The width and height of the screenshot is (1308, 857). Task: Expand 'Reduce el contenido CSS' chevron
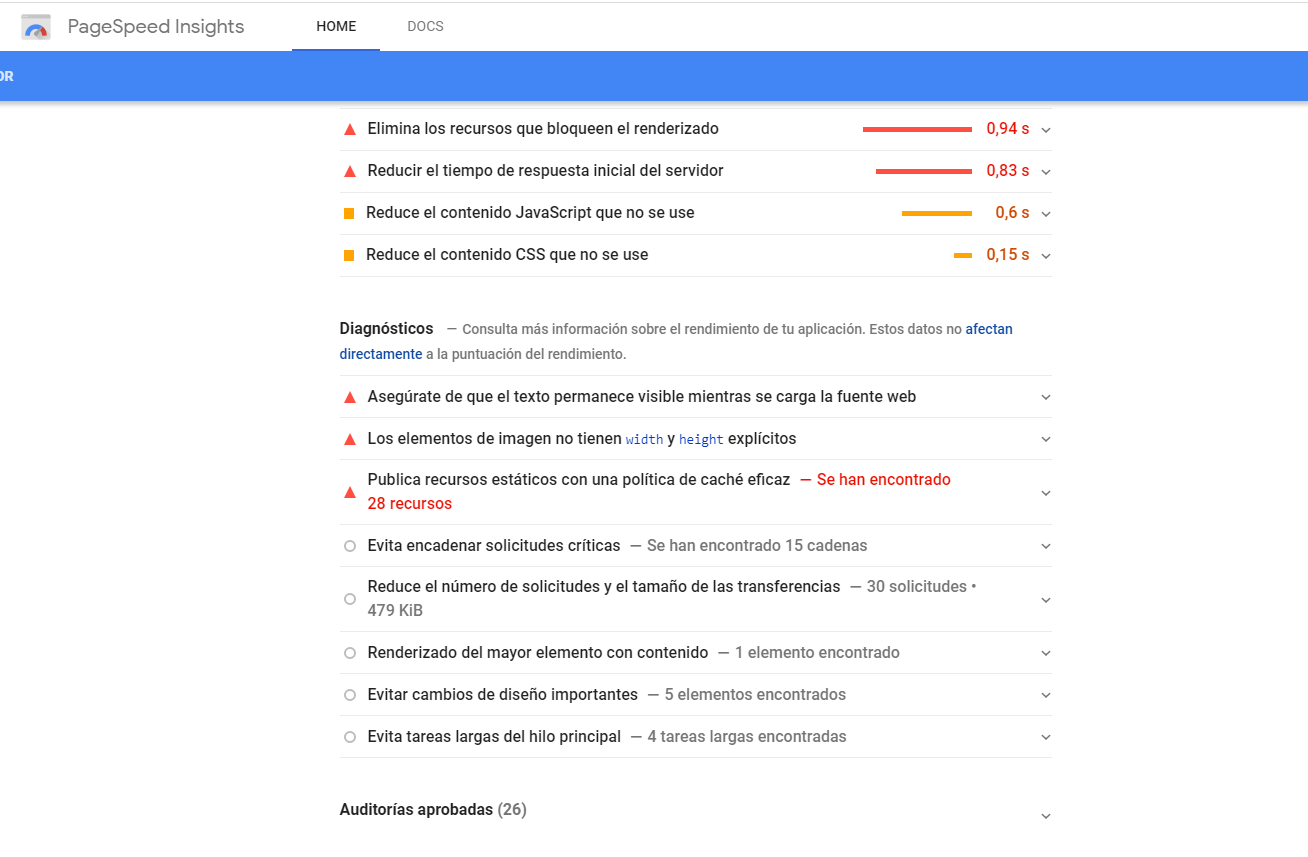click(1046, 256)
